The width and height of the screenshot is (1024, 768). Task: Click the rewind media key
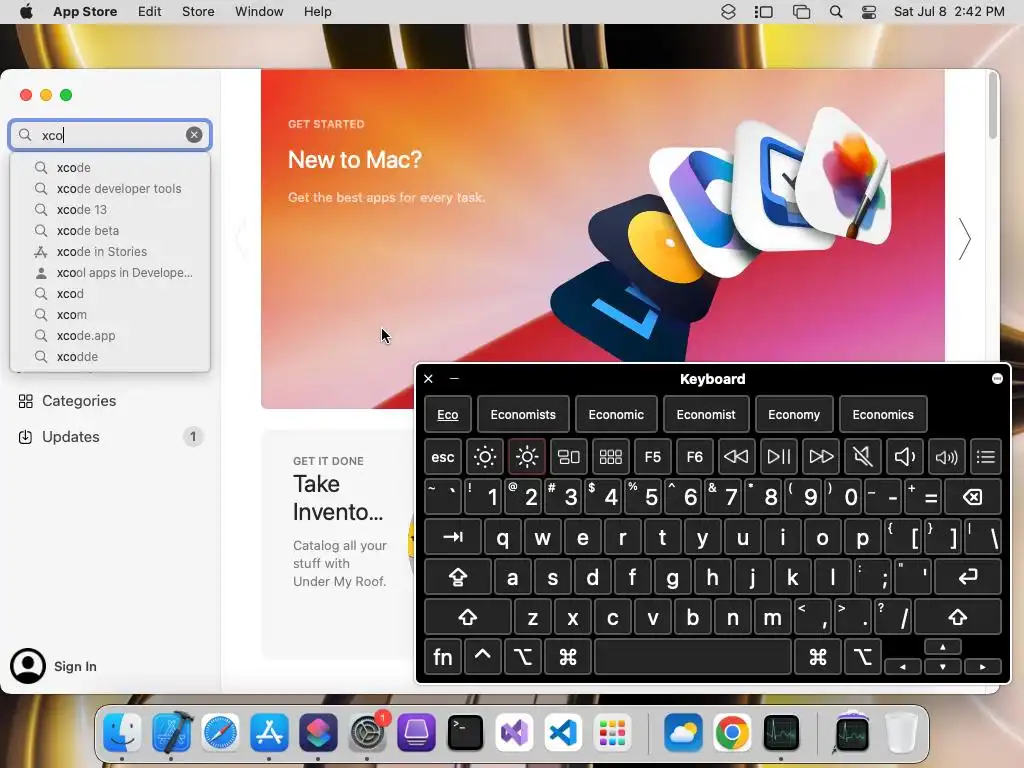click(x=736, y=456)
